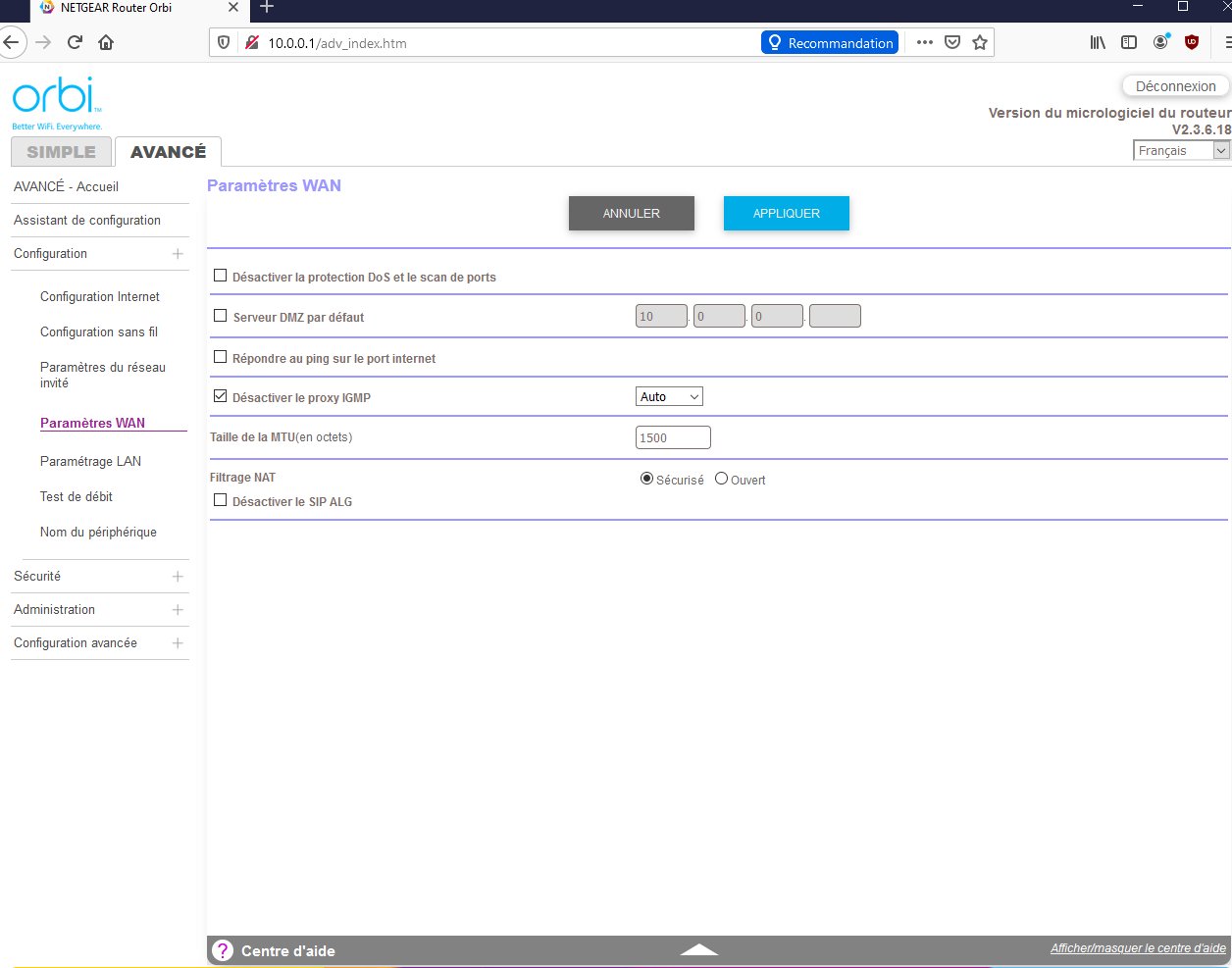Open the Auto dropdown beside IGMP proxy
This screenshot has width=1232, height=968.
click(x=669, y=397)
